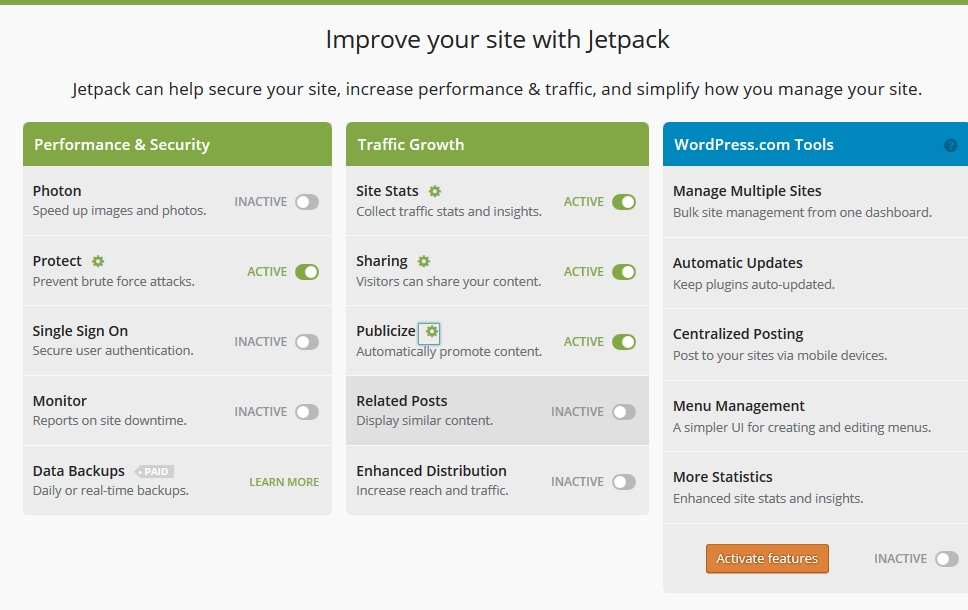Click the Automatic Updates entry
968x610 pixels.
(x=815, y=273)
